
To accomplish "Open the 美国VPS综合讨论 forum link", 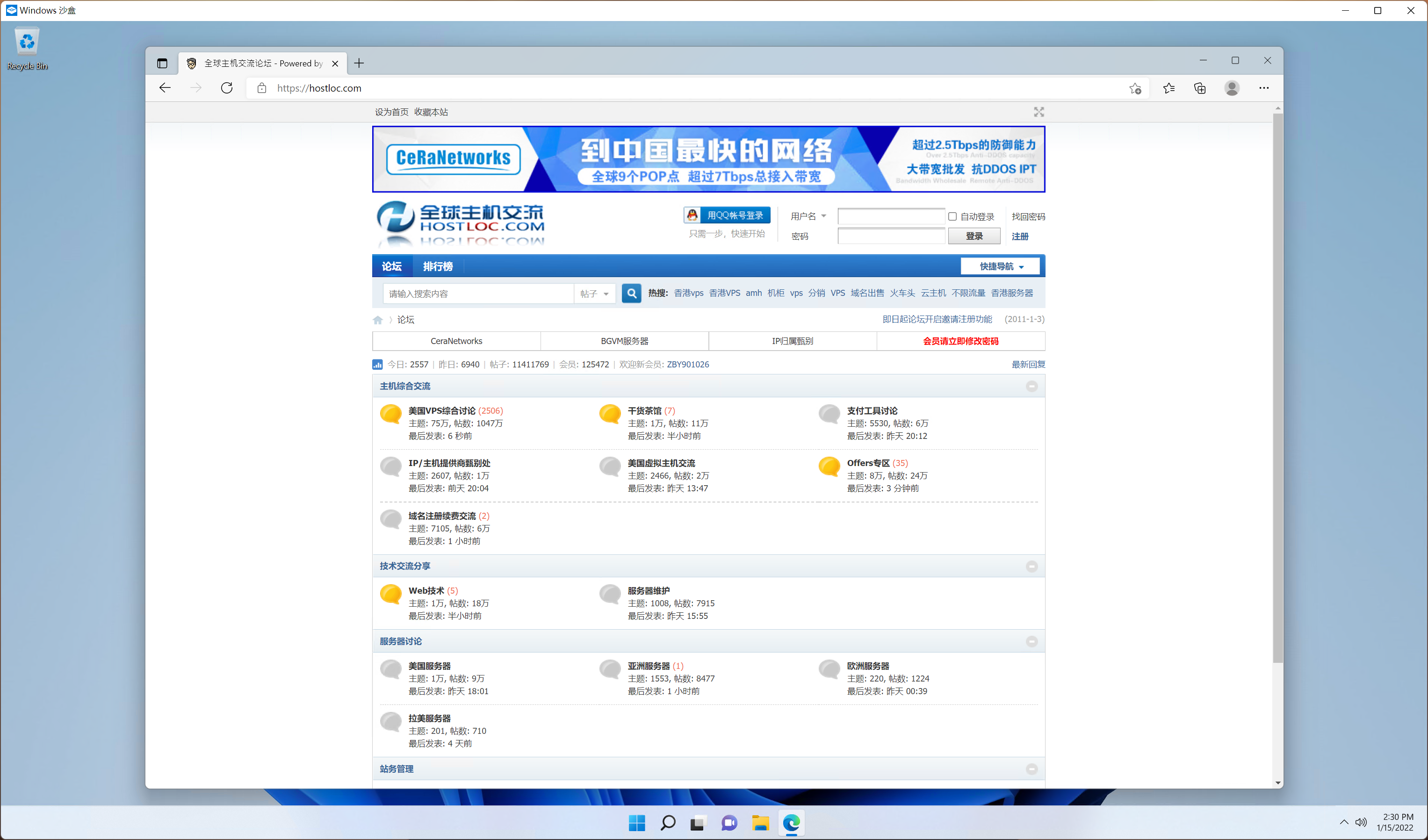I will (x=441, y=411).
